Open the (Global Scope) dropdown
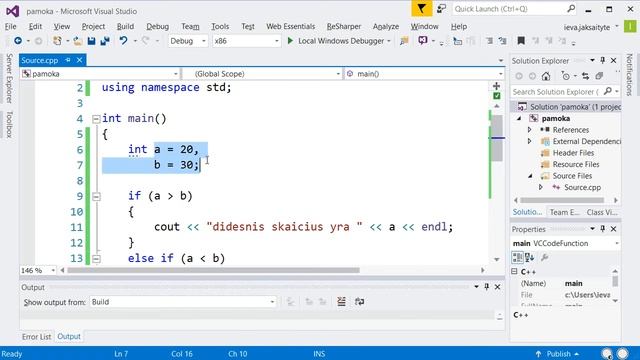Viewport: 640px width, 360px height. coord(262,74)
